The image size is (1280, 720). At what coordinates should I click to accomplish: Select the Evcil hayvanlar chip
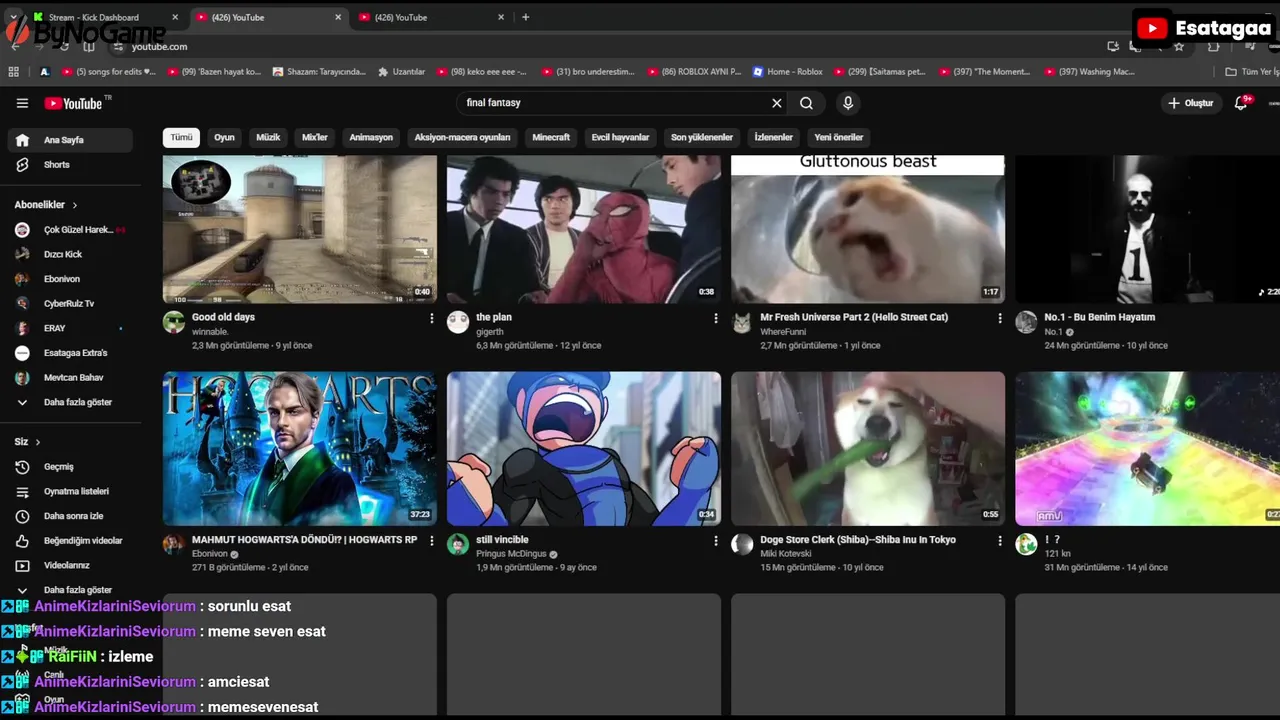[620, 137]
